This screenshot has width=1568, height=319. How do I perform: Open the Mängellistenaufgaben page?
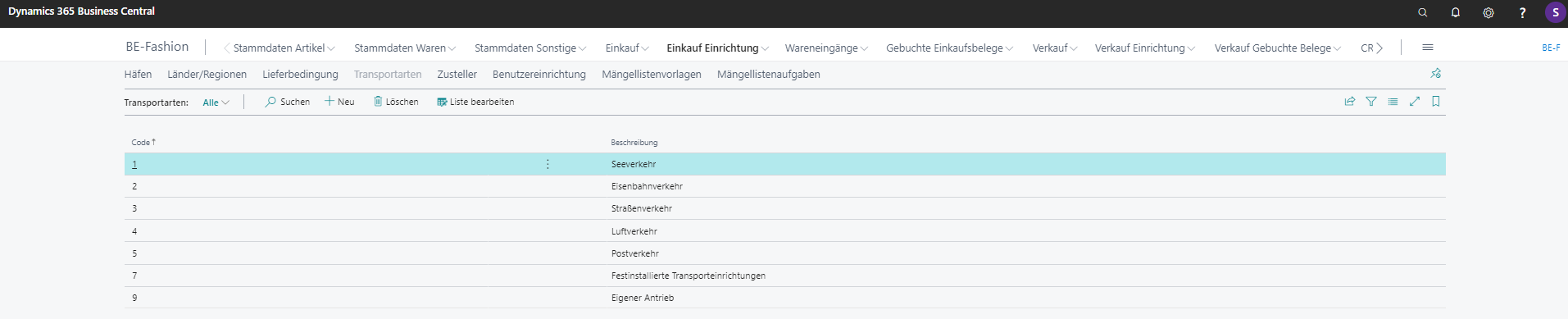(x=768, y=74)
